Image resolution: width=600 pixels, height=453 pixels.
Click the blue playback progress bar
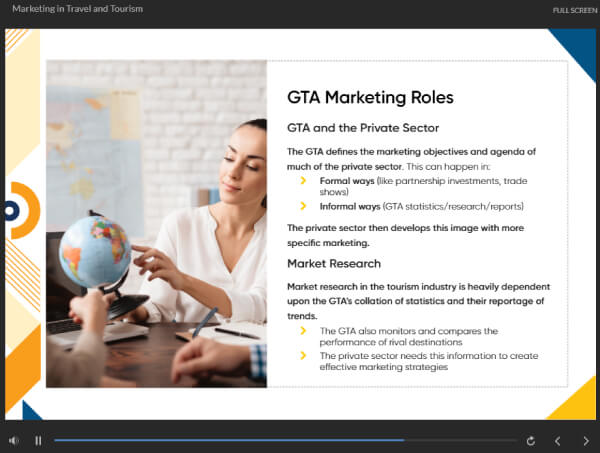229,440
